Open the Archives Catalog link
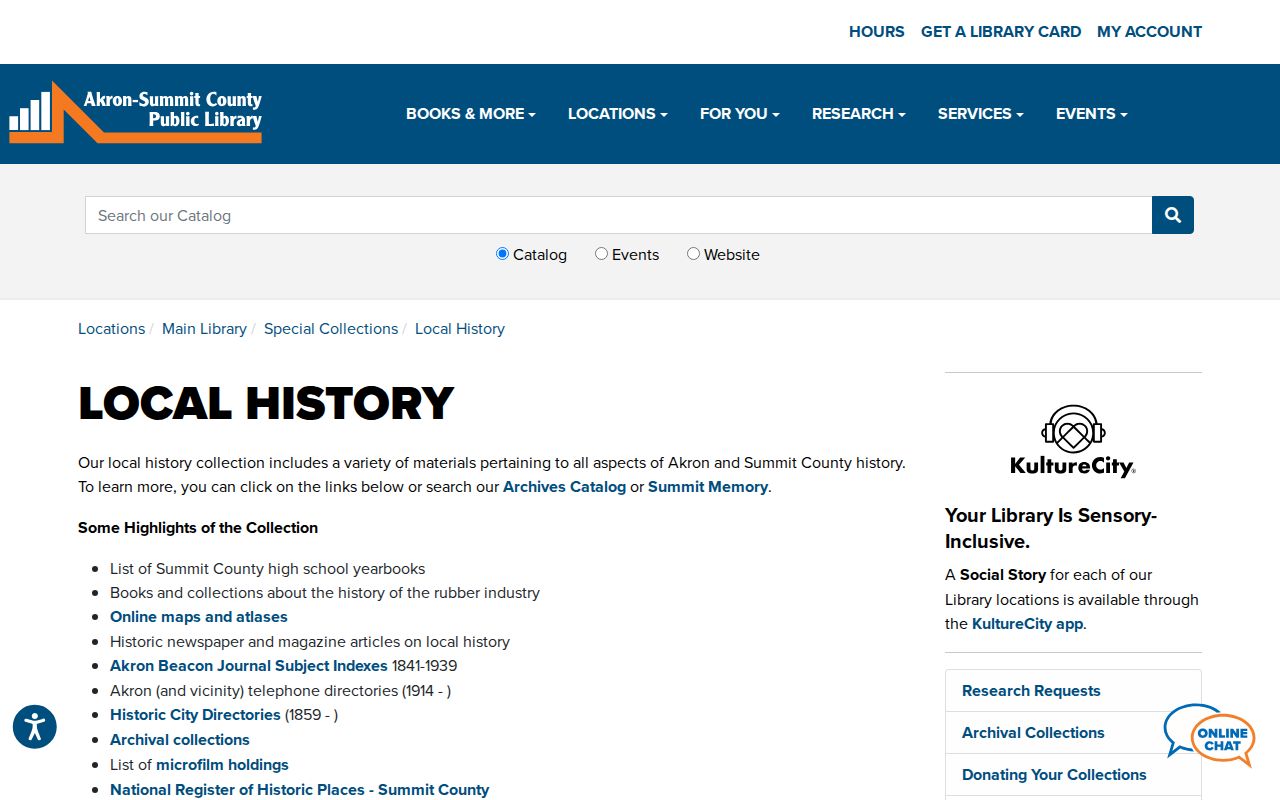The image size is (1280, 800). click(564, 487)
